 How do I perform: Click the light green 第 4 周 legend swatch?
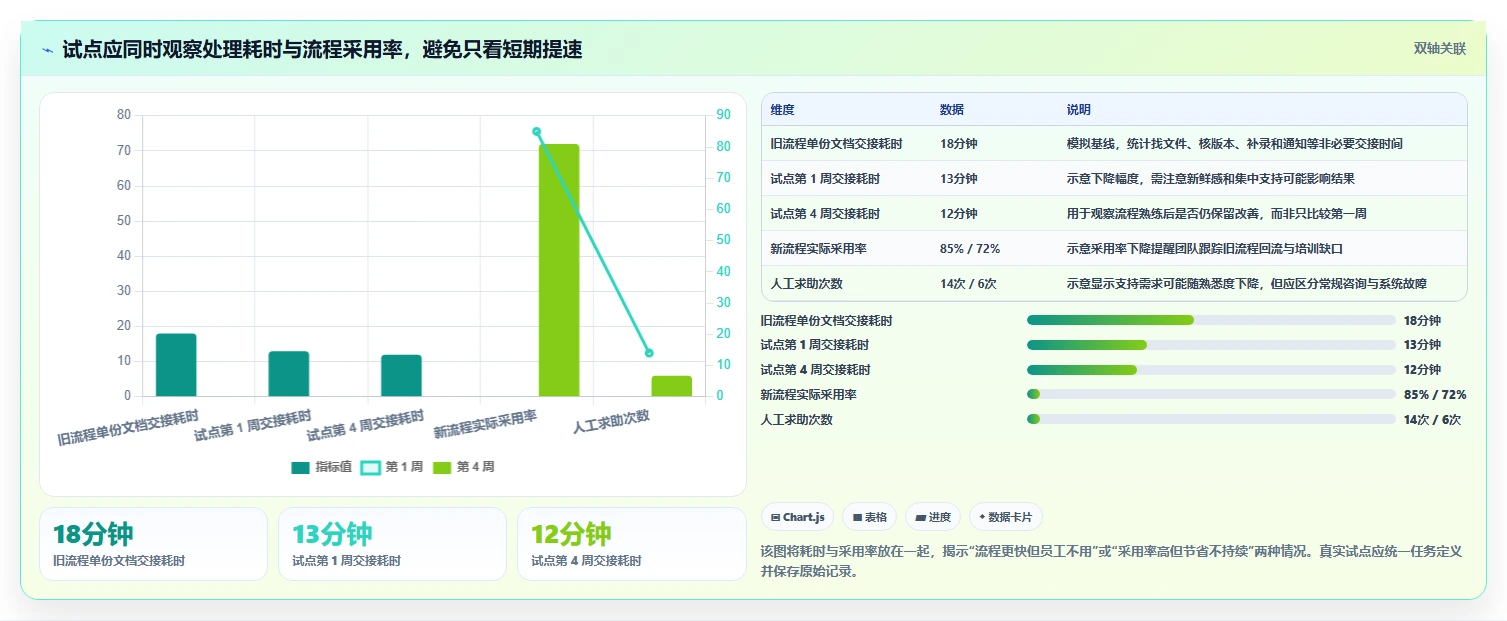coord(442,468)
